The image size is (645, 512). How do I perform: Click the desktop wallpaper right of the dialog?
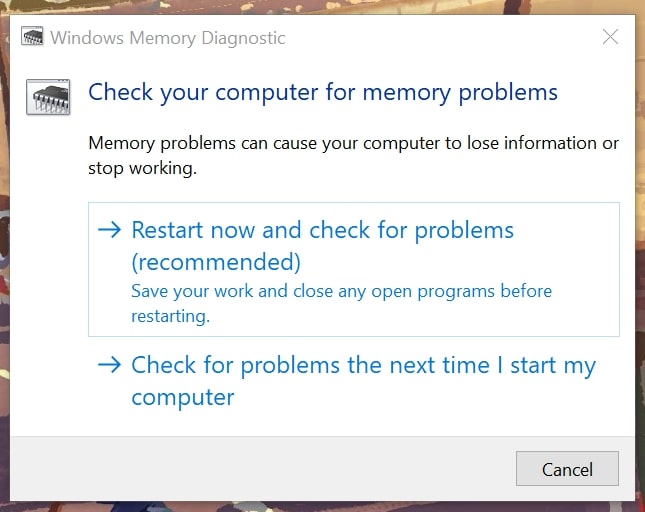(640, 250)
